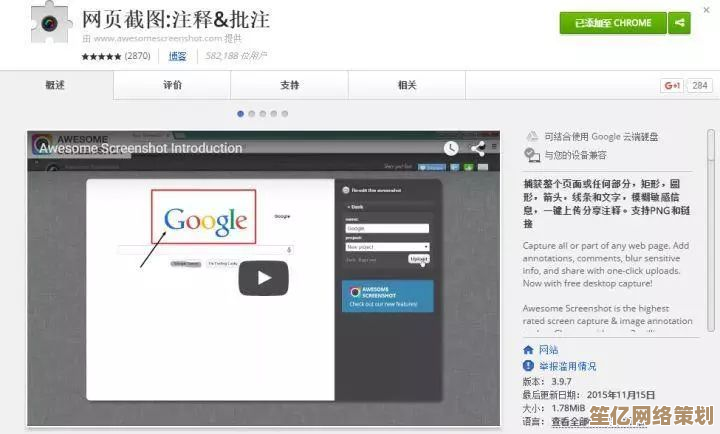Click the share icon on video header

(x=478, y=148)
